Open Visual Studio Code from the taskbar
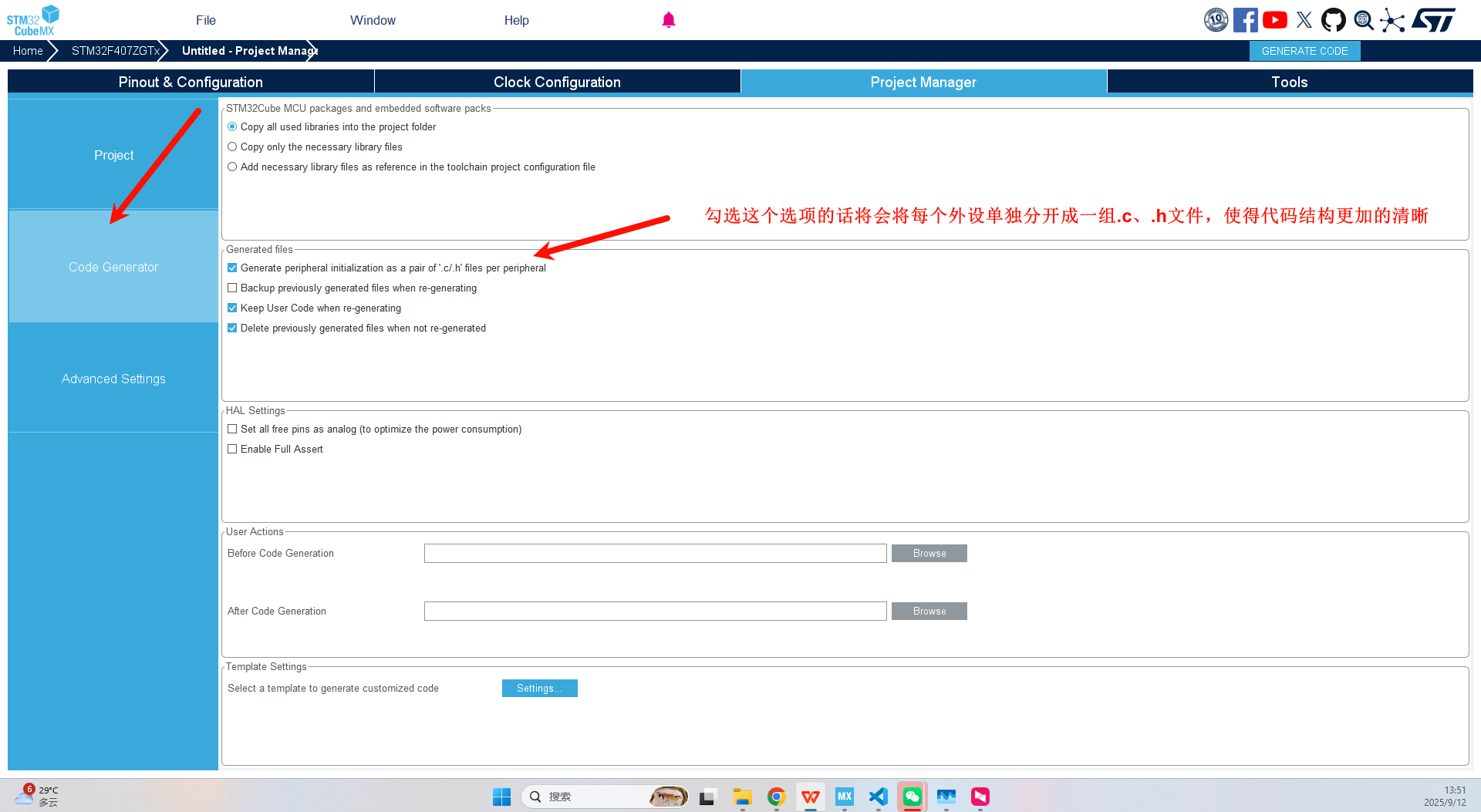This screenshot has height=812, width=1481. click(879, 797)
